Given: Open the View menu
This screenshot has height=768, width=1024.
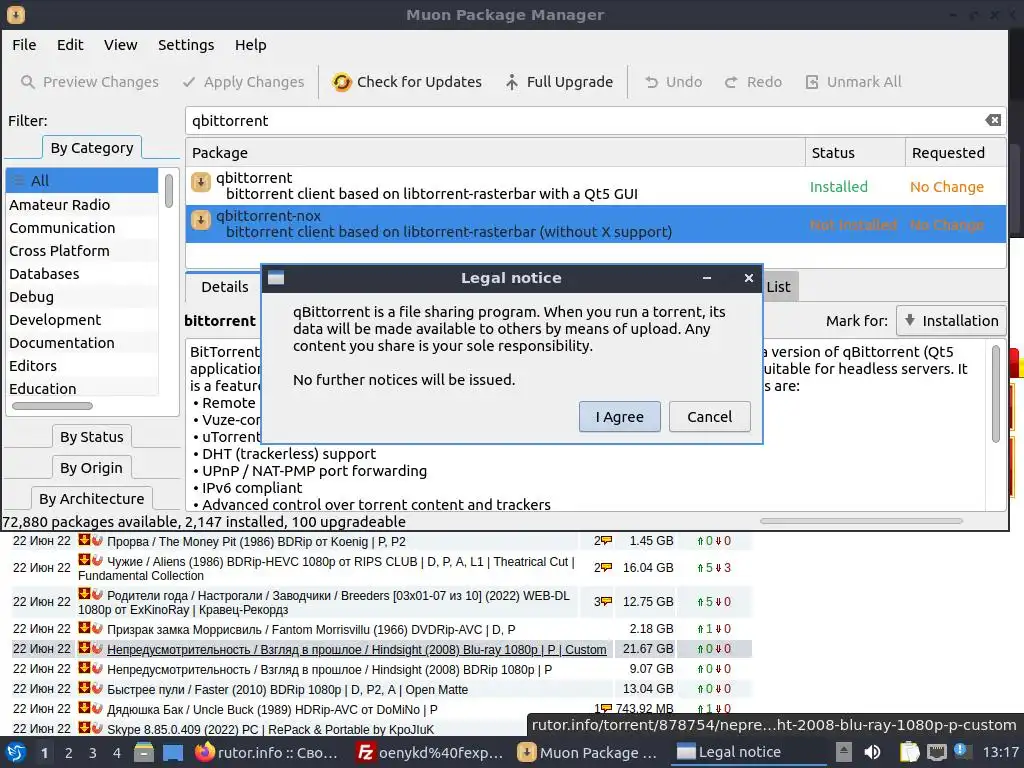Looking at the screenshot, I should pos(120,45).
